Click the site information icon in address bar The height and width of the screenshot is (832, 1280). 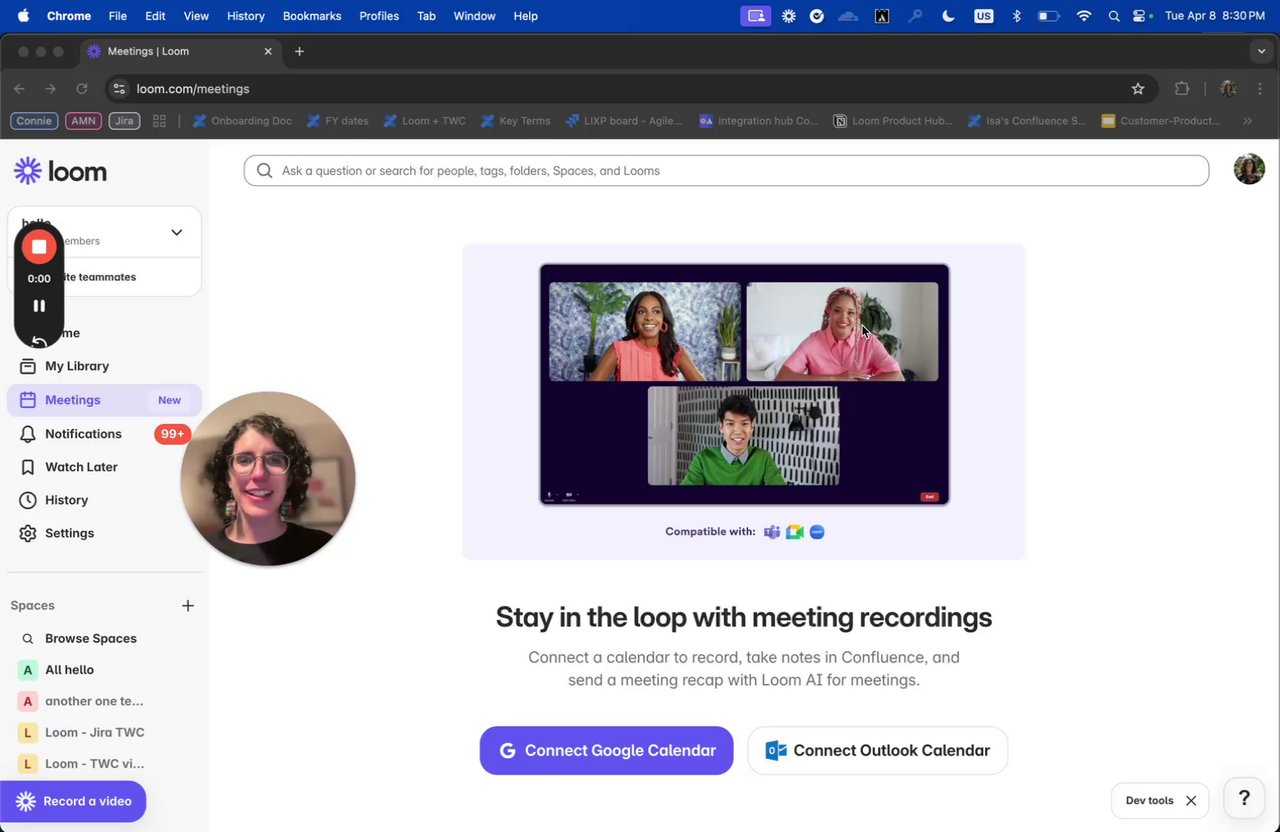point(119,89)
